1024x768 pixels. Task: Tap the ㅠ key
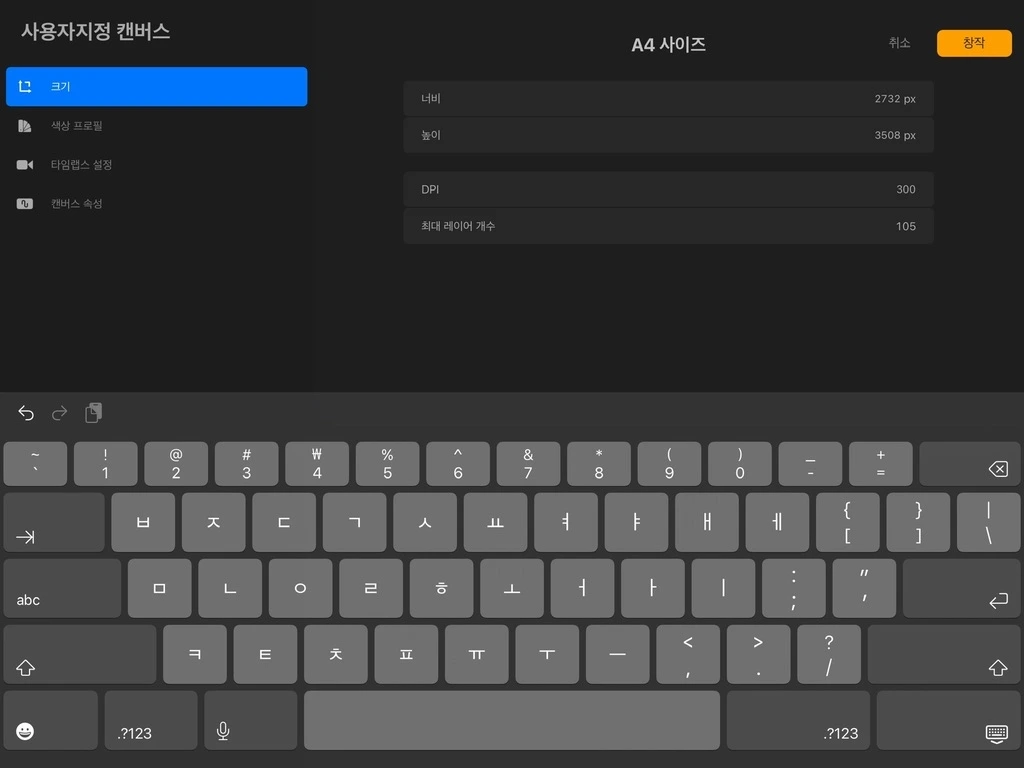477,654
